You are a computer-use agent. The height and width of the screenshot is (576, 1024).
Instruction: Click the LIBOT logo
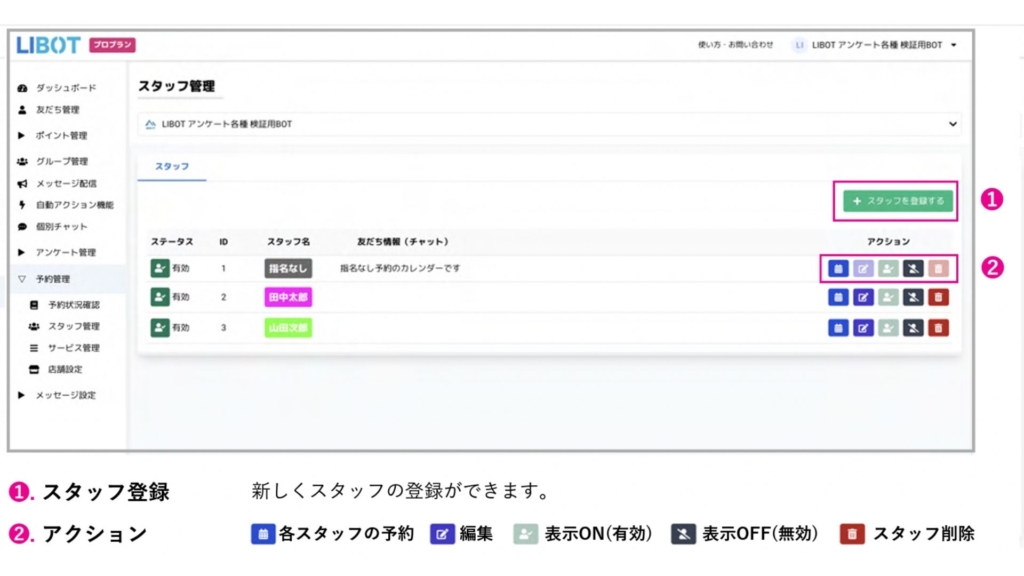(48, 45)
